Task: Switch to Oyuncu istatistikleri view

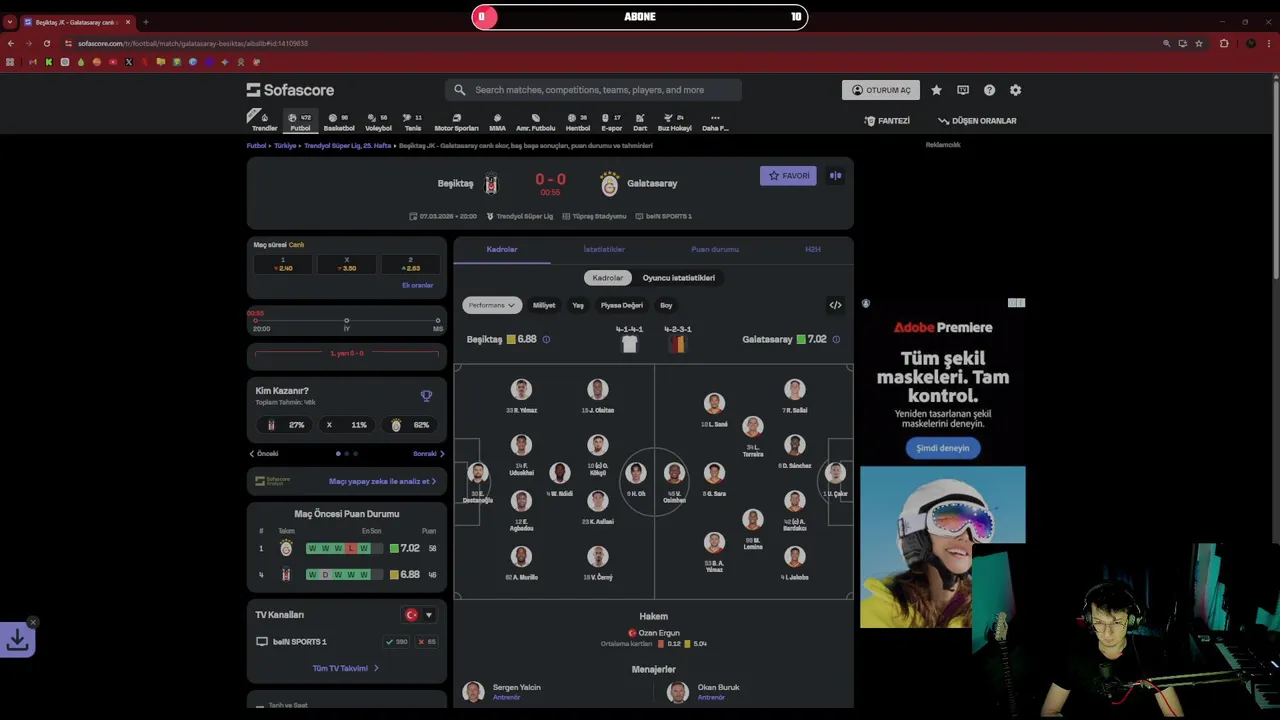Action: click(x=678, y=278)
